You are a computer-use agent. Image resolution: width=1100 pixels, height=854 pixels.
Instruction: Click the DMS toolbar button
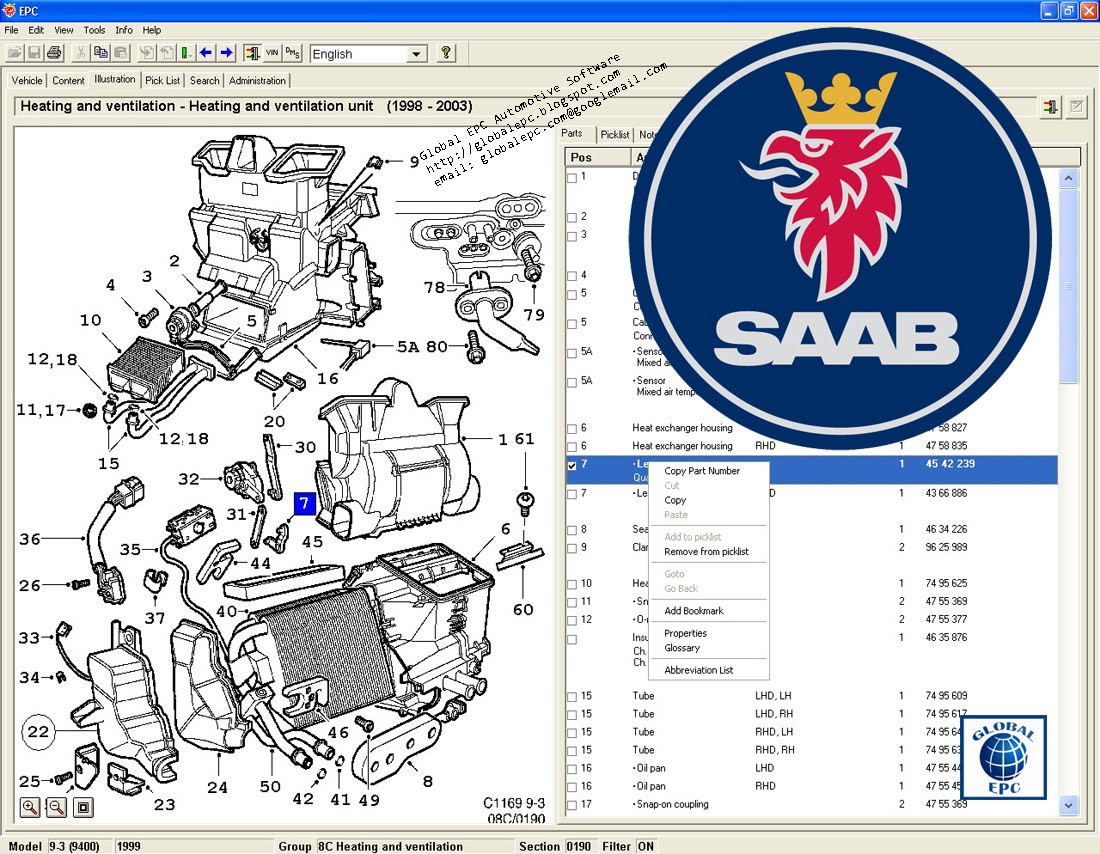tap(293, 53)
